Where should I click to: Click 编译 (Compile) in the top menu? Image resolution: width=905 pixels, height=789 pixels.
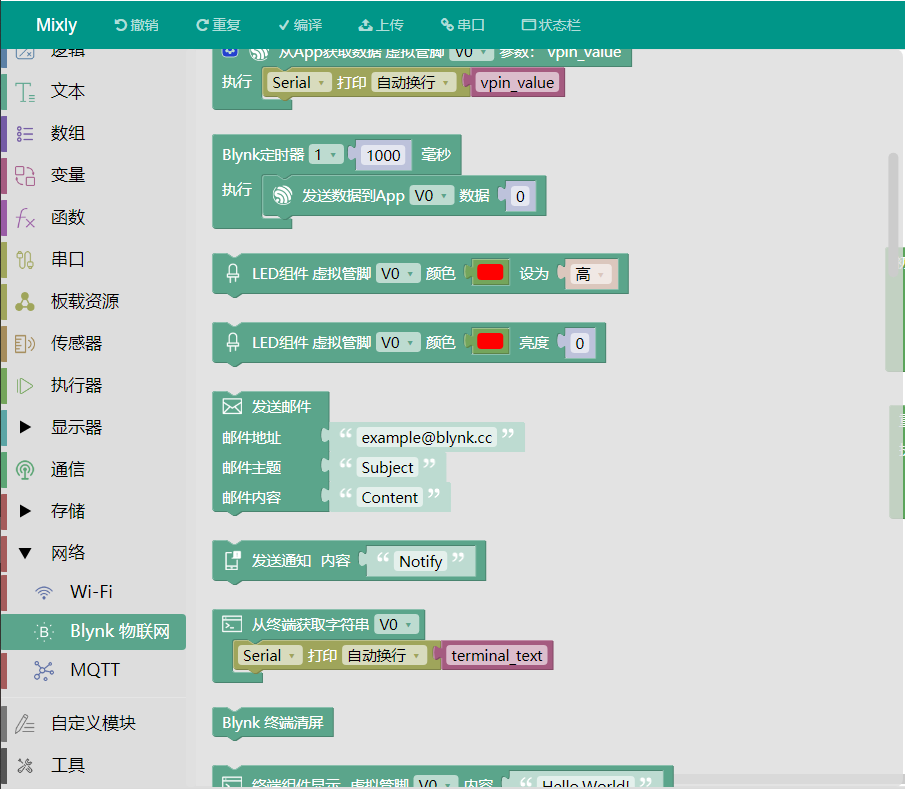pos(299,24)
